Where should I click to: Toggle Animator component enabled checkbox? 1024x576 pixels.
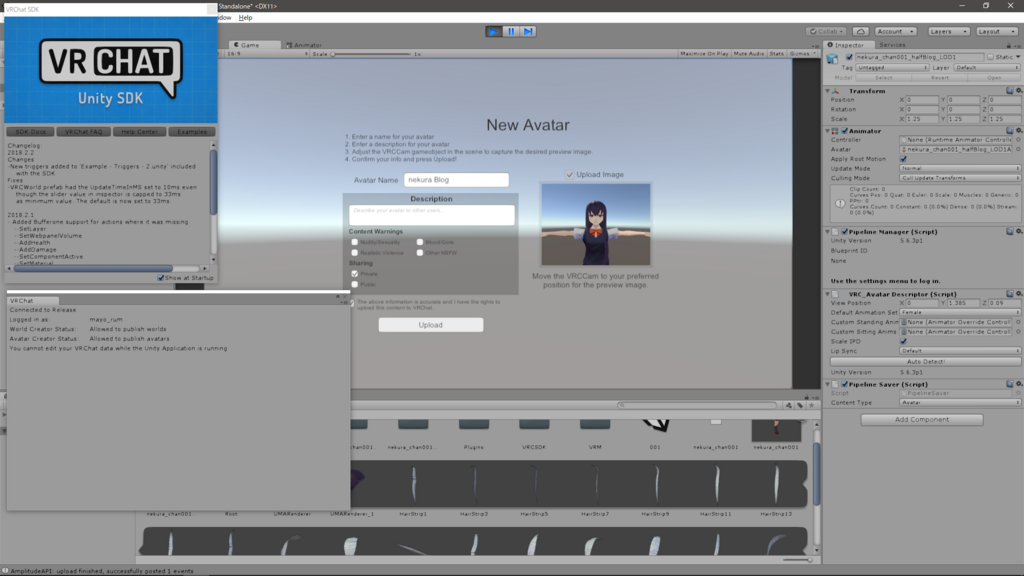[844, 131]
